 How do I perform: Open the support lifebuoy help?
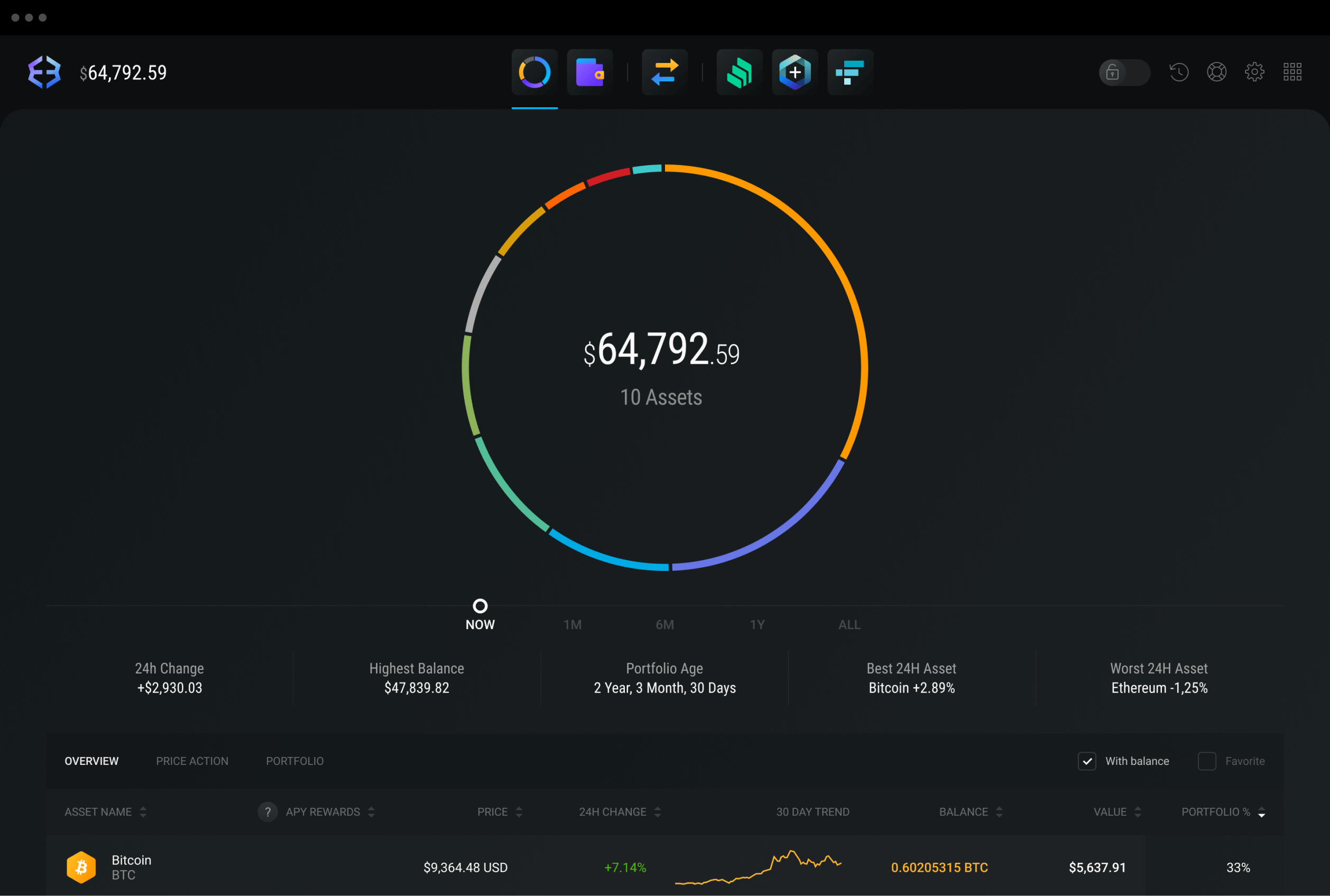click(1216, 71)
